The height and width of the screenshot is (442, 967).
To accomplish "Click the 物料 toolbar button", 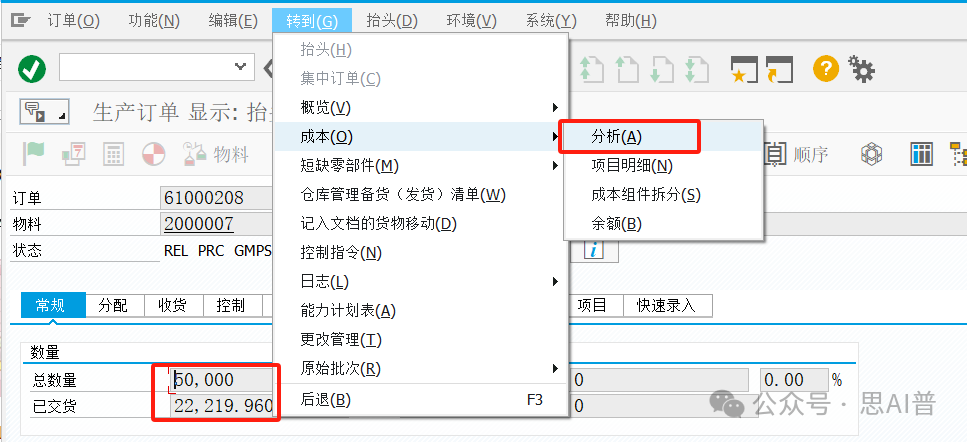I will click(216, 154).
